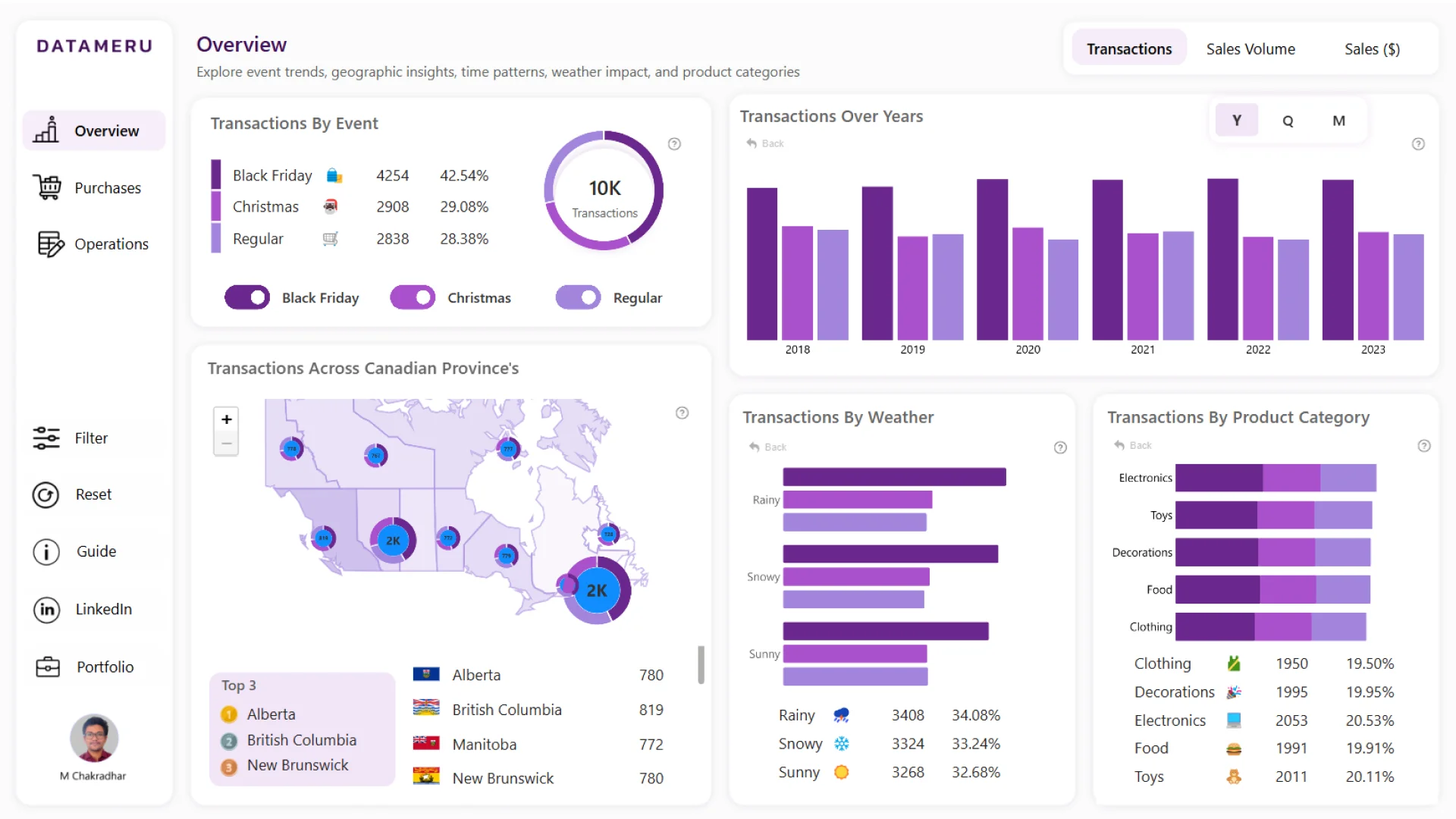
Task: Click the 2018 Black Friday bar
Action: 762,264
